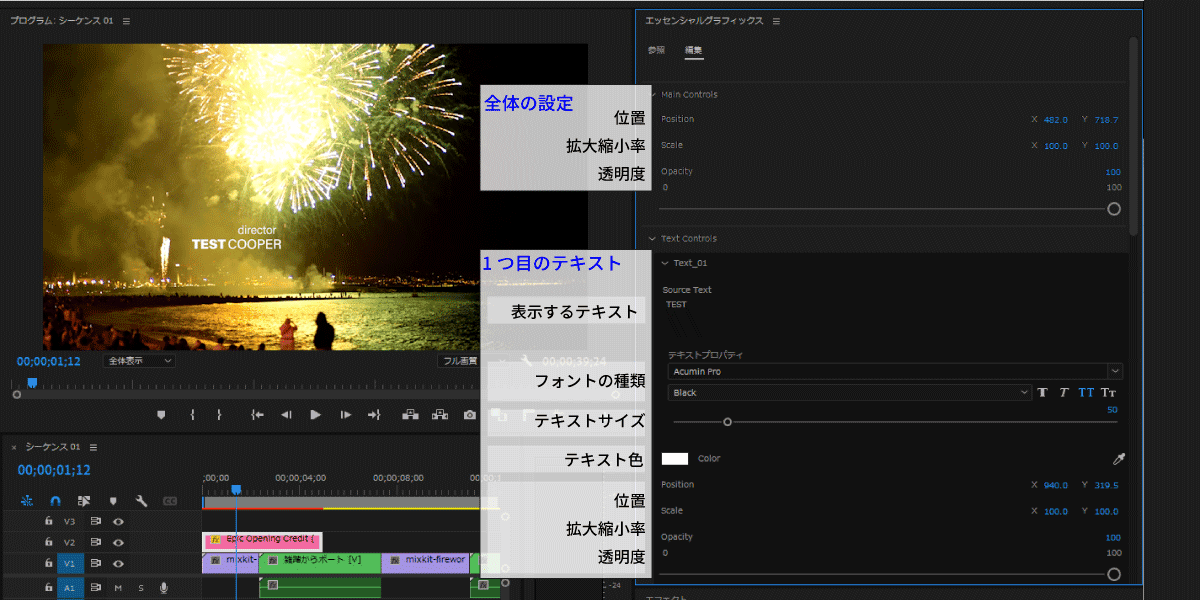Image resolution: width=1200 pixels, height=600 pixels.
Task: Go to In point button
Action: click(x=257, y=414)
